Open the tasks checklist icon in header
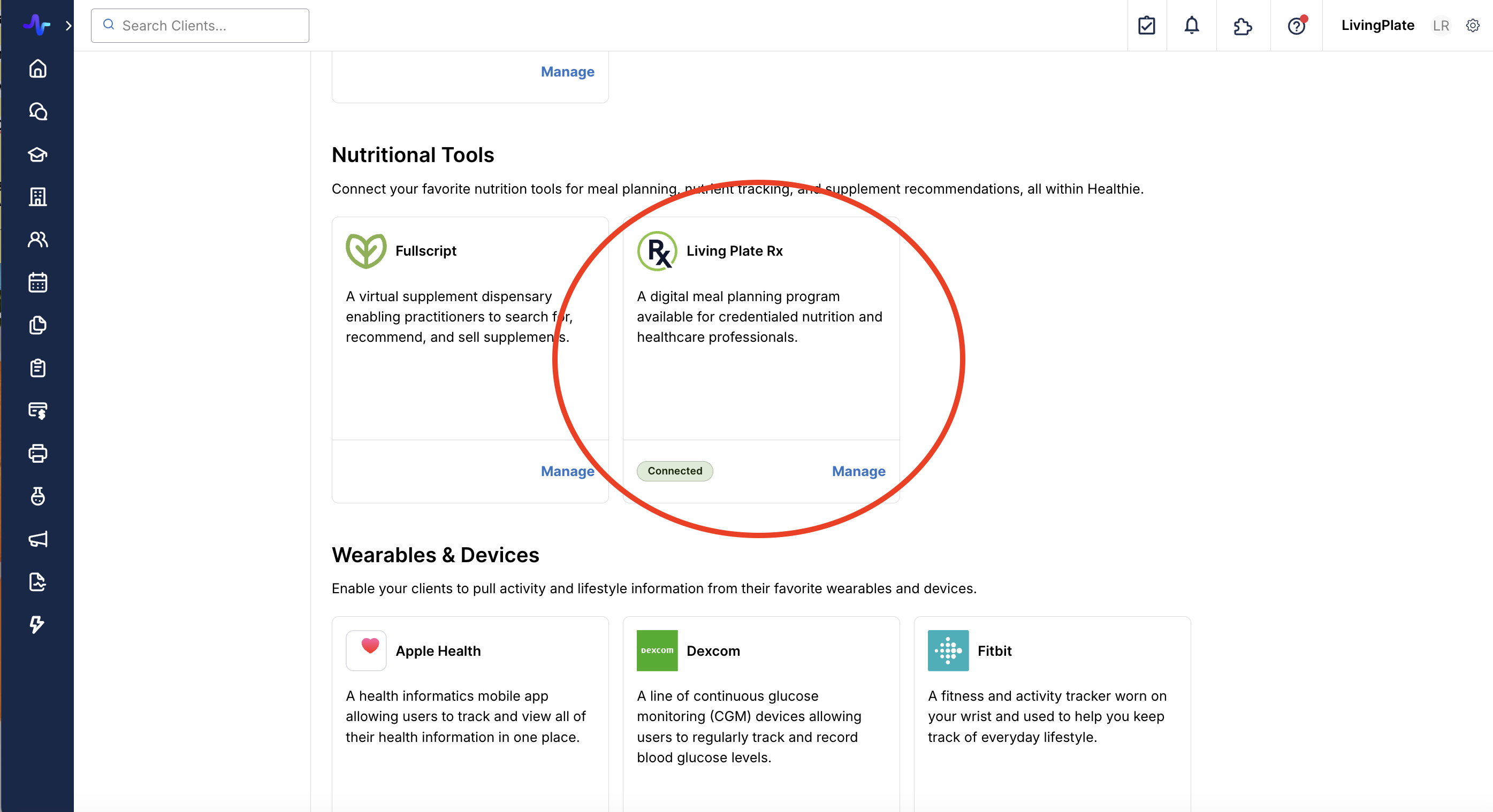The height and width of the screenshot is (812, 1493). 1146,26
